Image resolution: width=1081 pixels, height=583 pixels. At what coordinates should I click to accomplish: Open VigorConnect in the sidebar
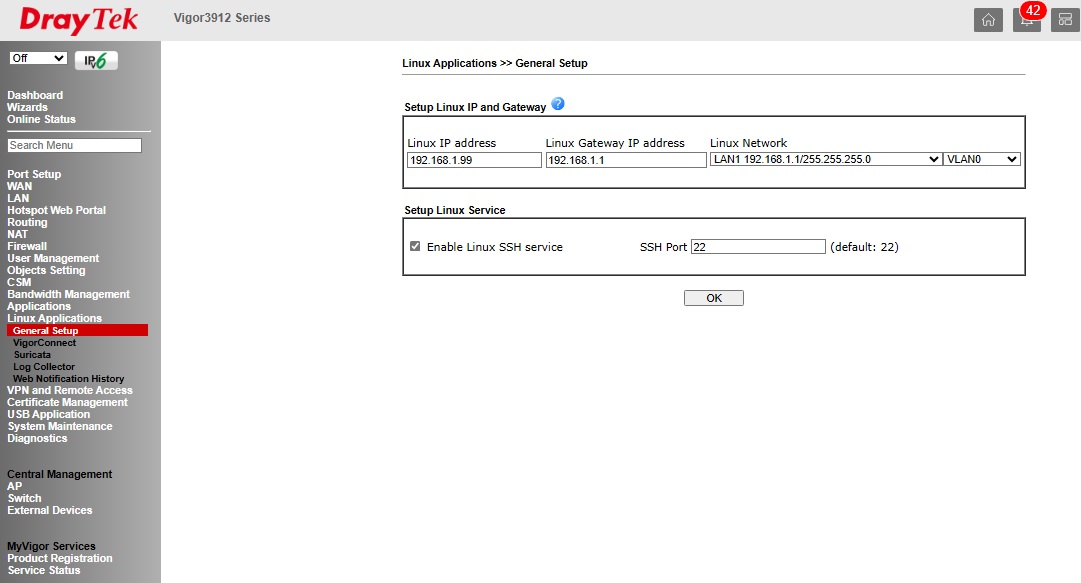click(44, 343)
